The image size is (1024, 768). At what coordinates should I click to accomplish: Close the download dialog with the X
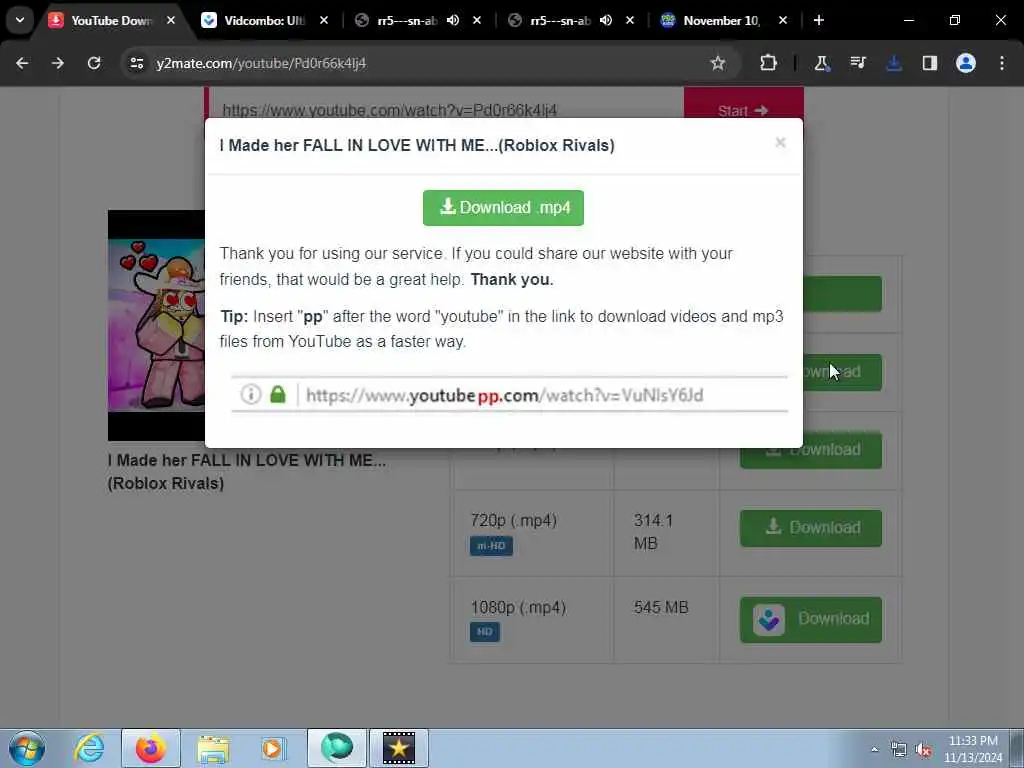click(x=780, y=143)
